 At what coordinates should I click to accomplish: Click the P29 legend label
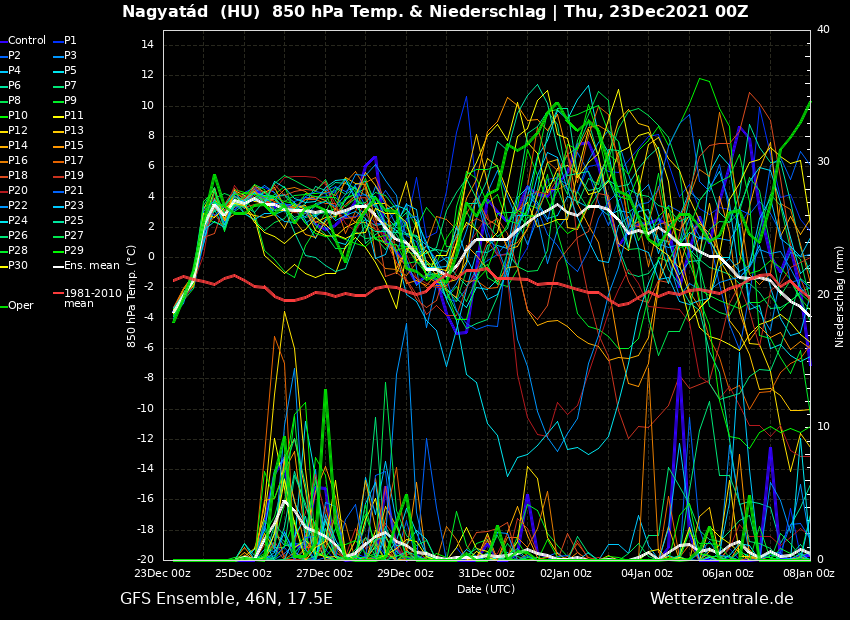pos(73,251)
